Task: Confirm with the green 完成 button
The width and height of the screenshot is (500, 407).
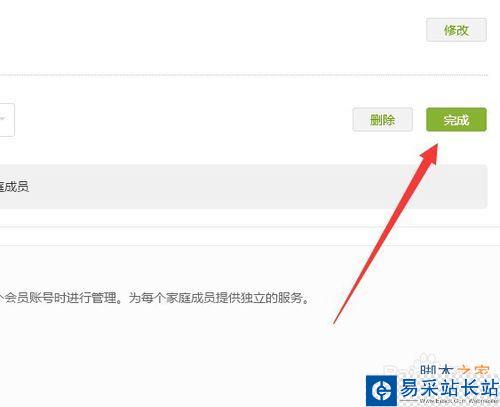Action: point(456,119)
